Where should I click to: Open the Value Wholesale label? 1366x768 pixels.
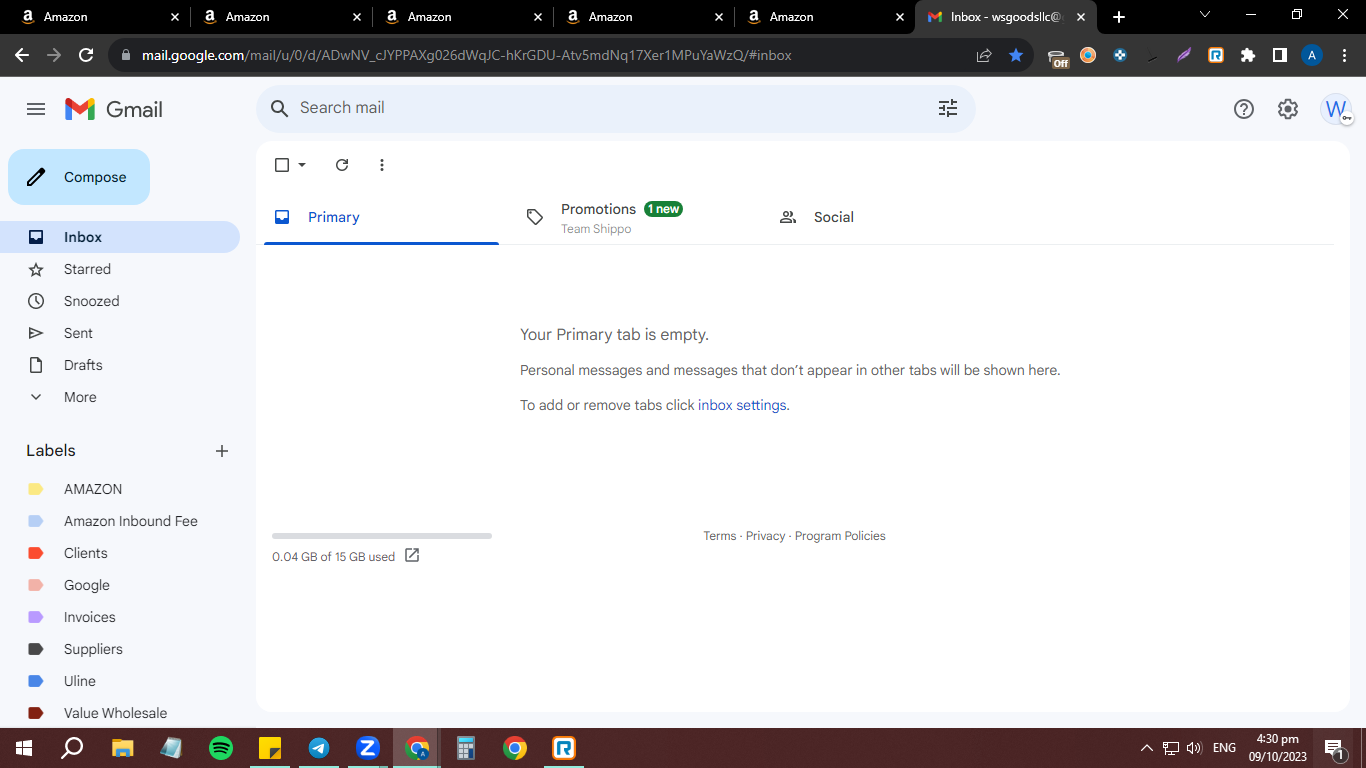120,713
